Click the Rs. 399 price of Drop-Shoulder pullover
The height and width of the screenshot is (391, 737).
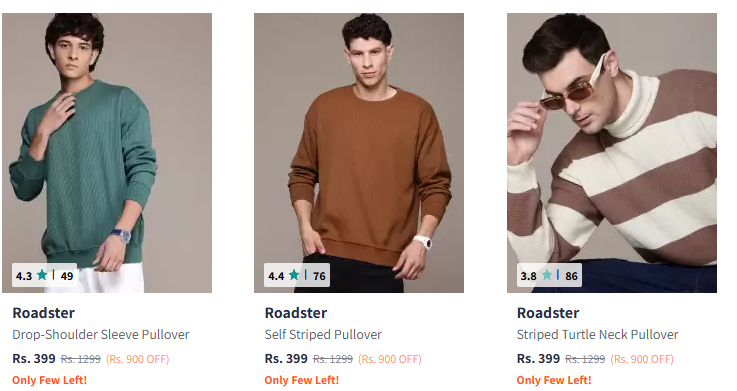click(34, 359)
